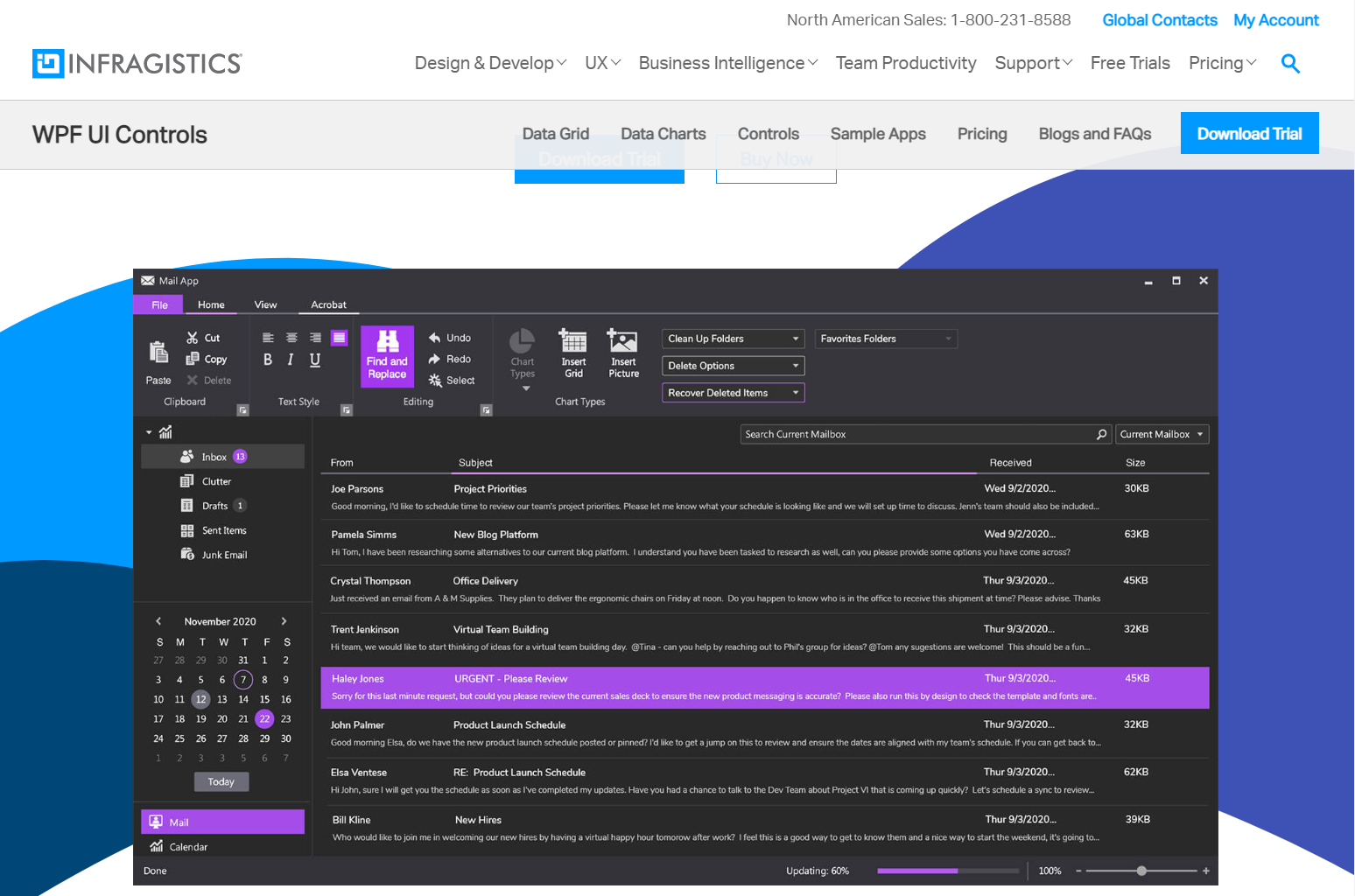Click the Download Trial button
Image resolution: width=1355 pixels, height=896 pixels.
1250,133
